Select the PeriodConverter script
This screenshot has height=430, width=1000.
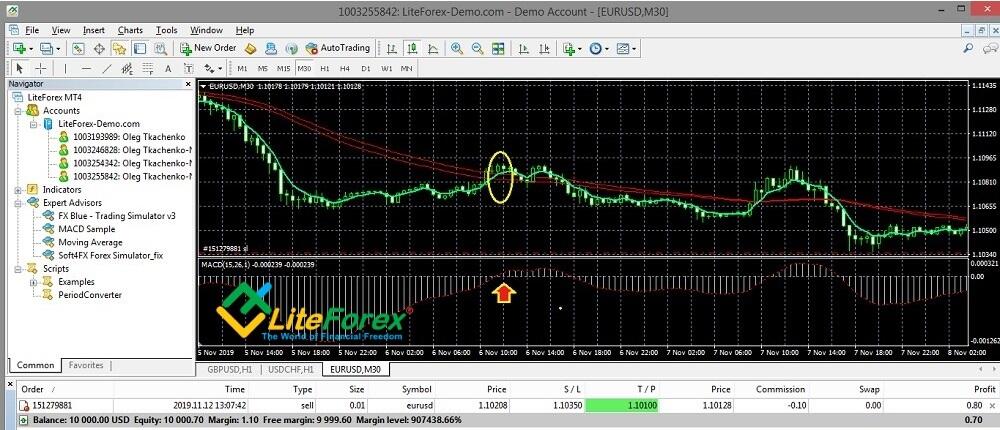pyautogui.click(x=89, y=295)
